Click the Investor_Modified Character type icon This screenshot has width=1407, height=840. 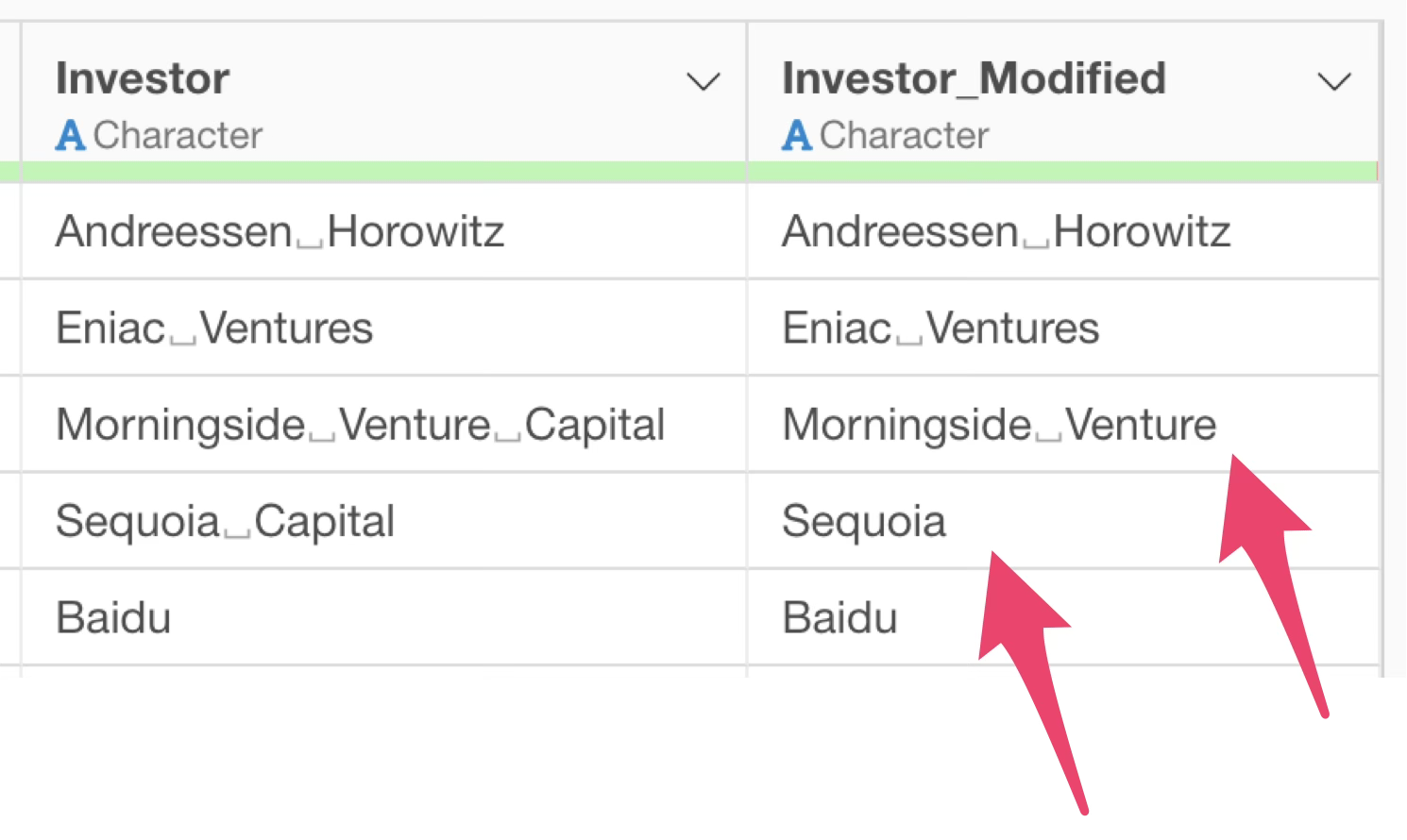(796, 136)
